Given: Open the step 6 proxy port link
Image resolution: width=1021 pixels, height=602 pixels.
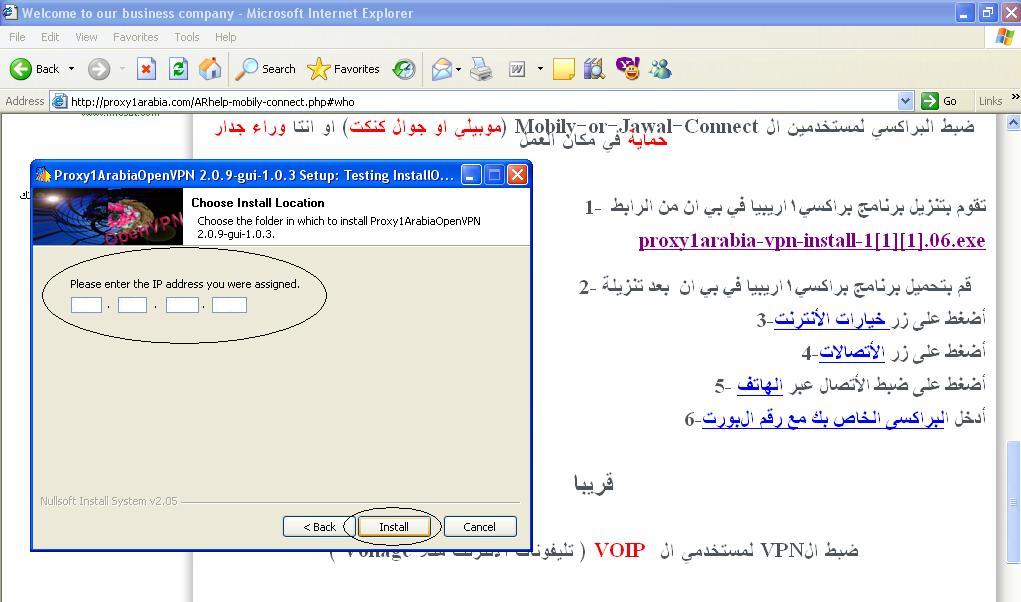Looking at the screenshot, I should click(x=823, y=418).
